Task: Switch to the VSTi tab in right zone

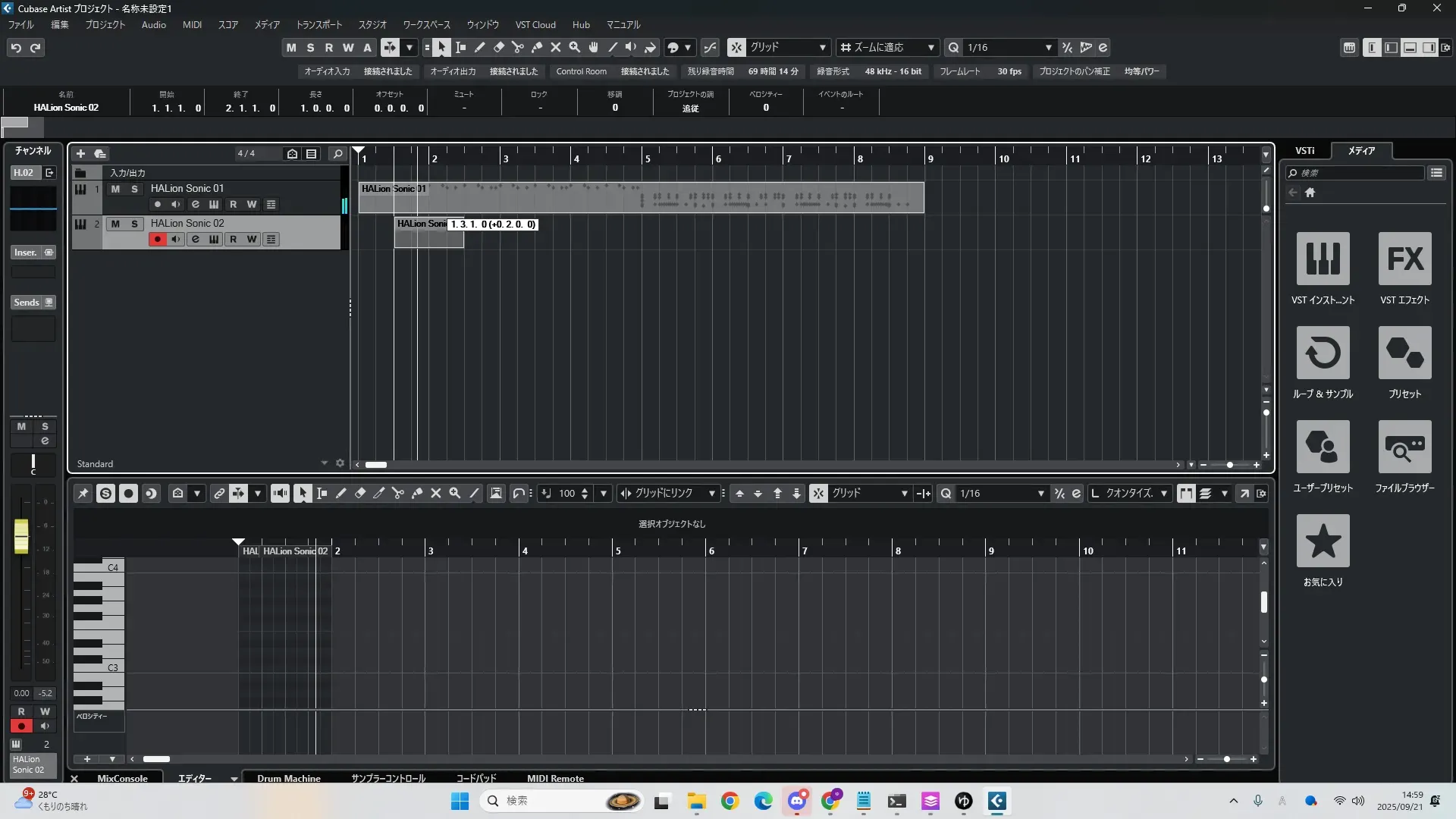Action: (1304, 151)
